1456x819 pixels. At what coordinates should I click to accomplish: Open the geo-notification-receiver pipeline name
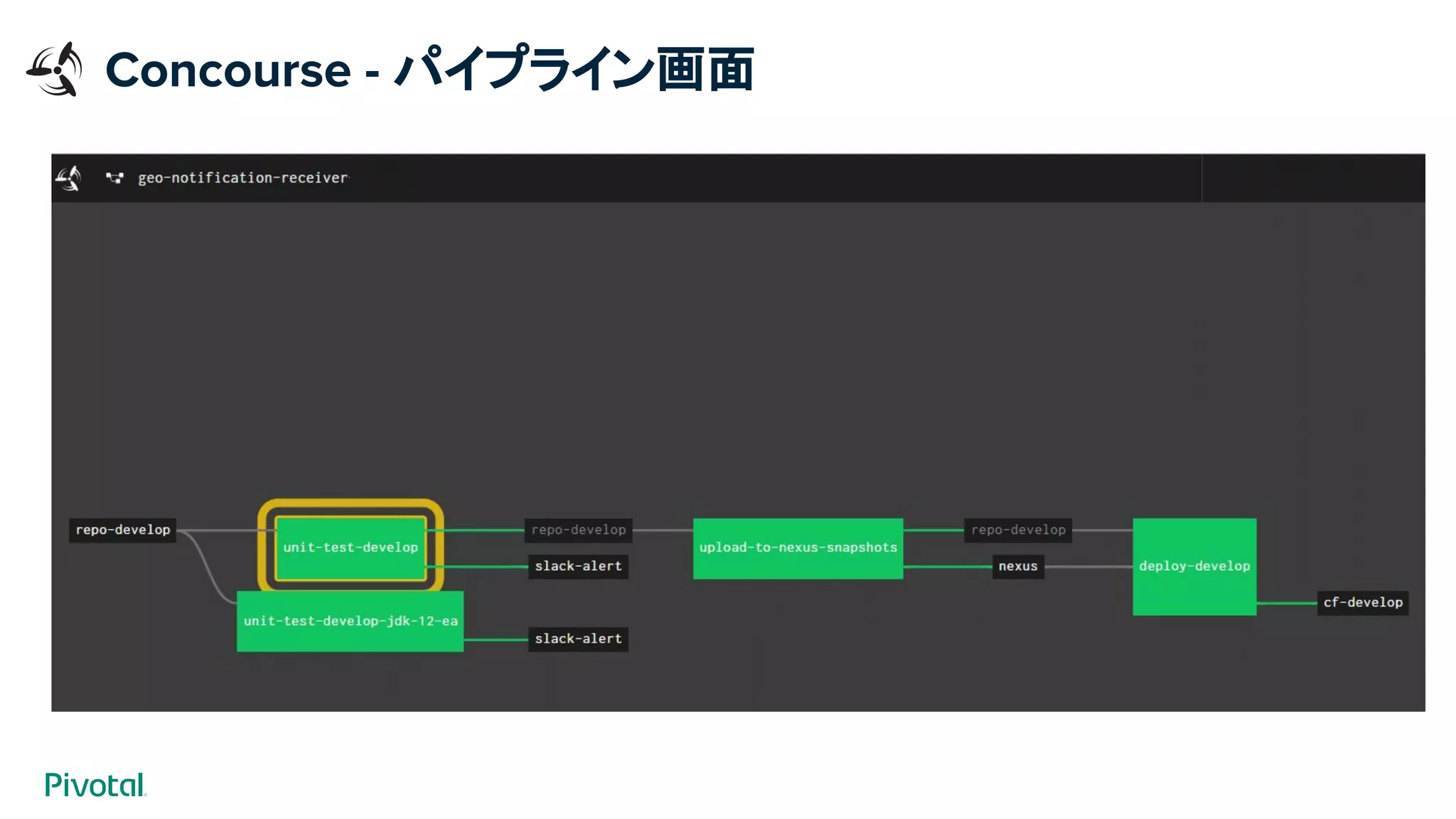click(x=242, y=178)
